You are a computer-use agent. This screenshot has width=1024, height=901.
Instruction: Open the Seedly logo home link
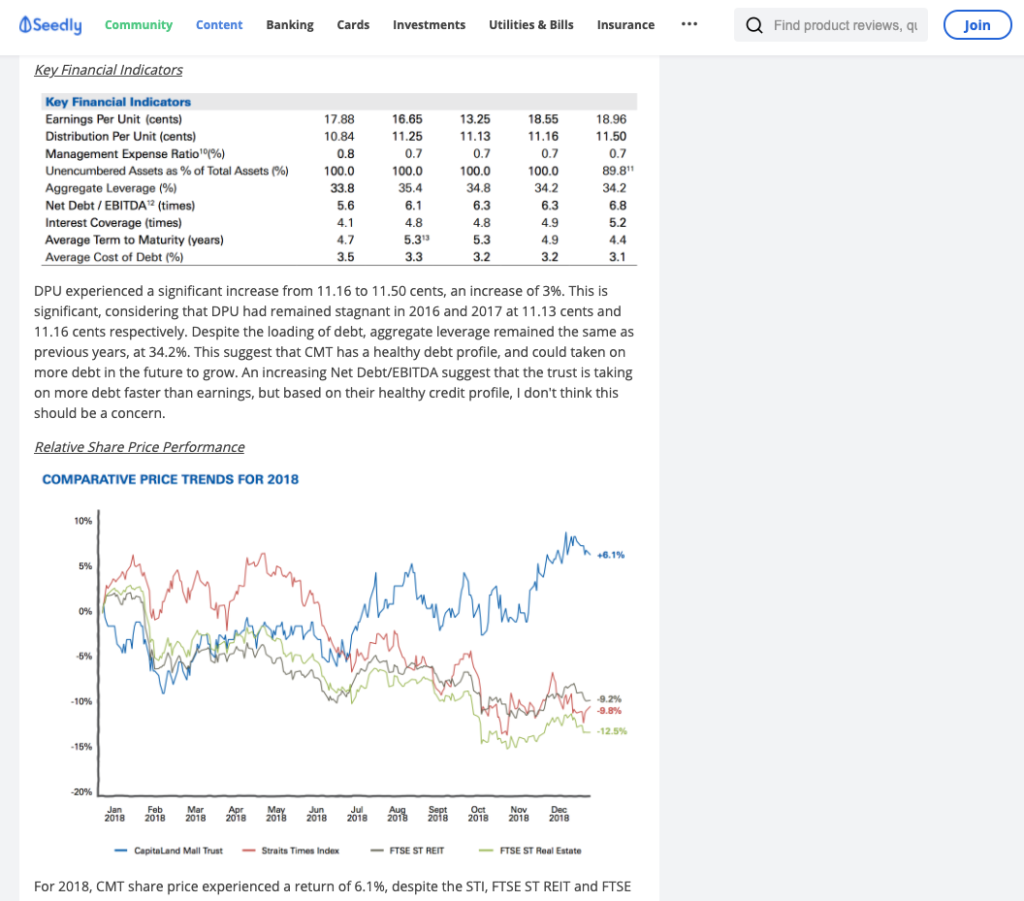click(50, 25)
